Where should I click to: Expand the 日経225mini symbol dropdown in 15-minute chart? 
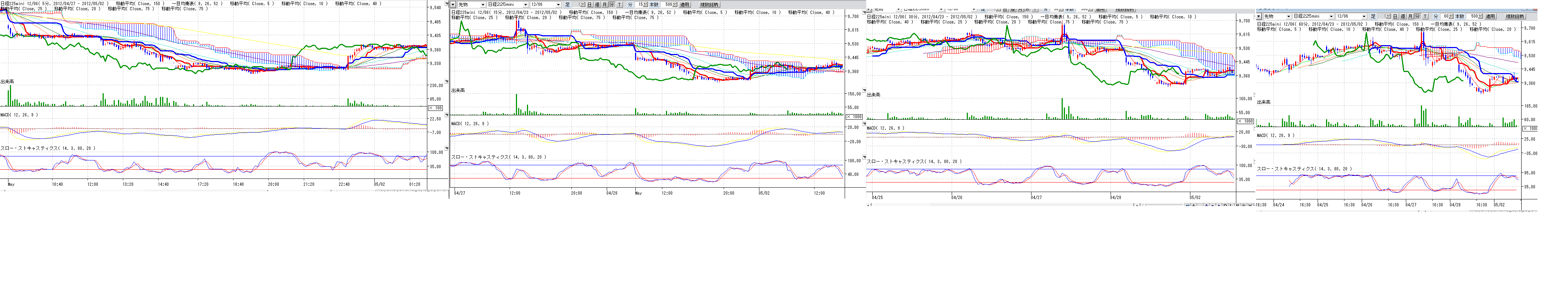(x=525, y=5)
